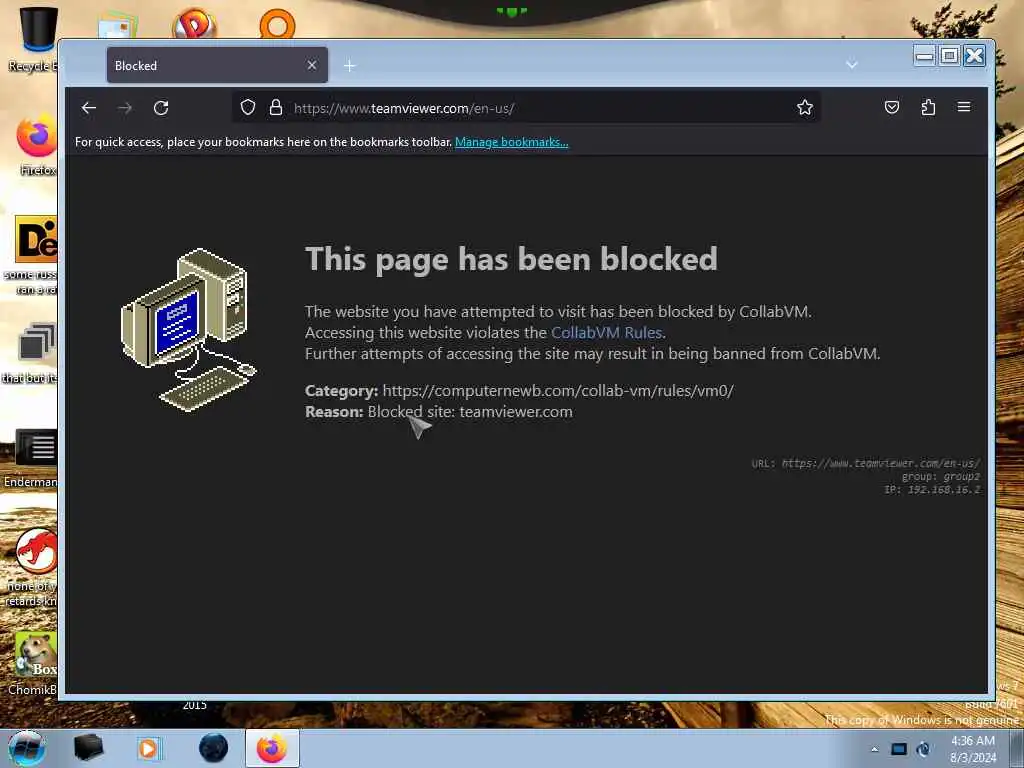
Task: Click the IP 192.168.16.2 text
Action: point(932,490)
